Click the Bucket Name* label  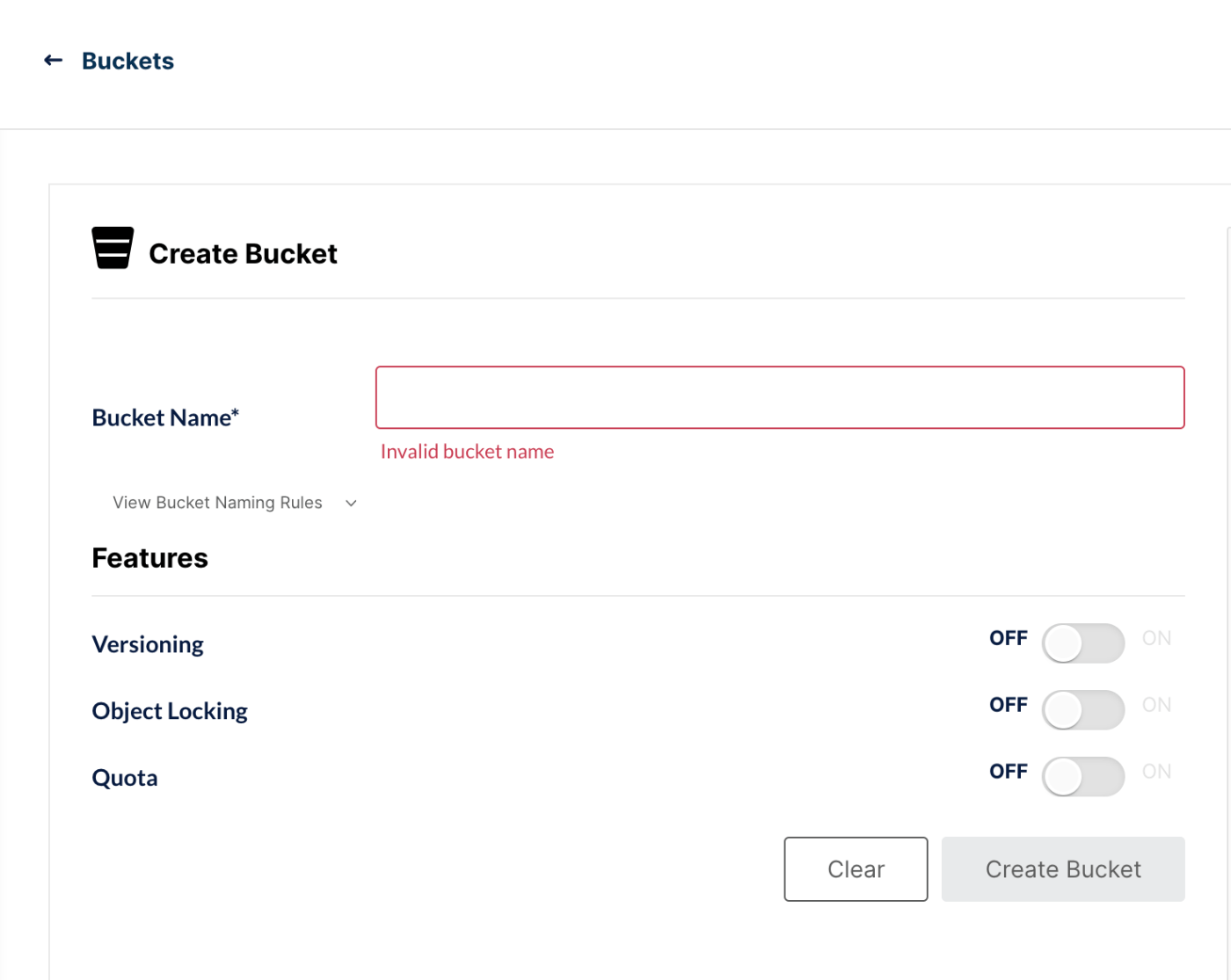click(x=165, y=417)
